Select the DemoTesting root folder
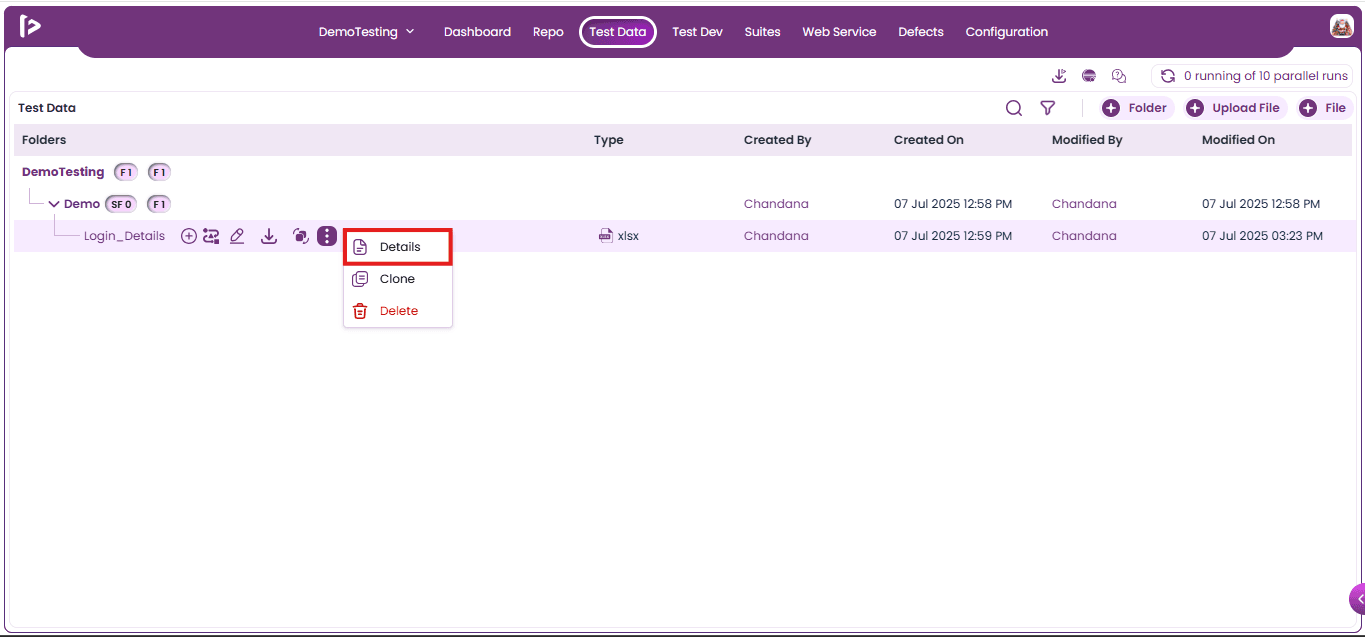The image size is (1365, 637). pos(63,172)
